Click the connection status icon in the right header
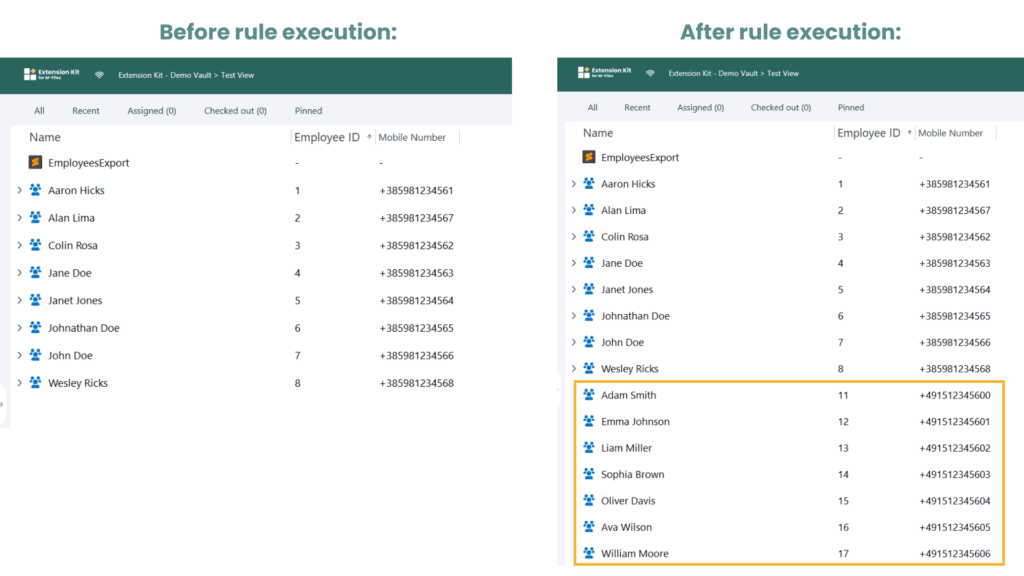The image size is (1024, 576). pos(650,73)
